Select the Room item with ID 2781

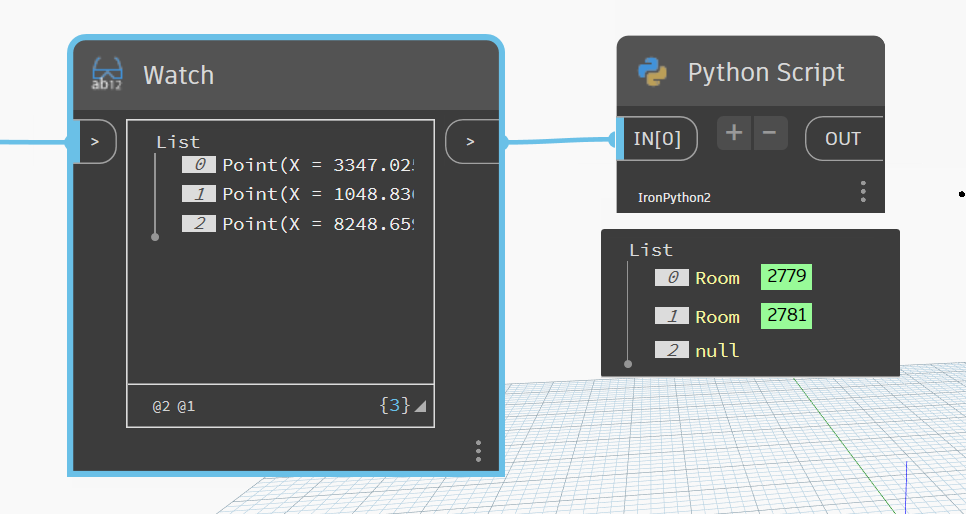[717, 317]
